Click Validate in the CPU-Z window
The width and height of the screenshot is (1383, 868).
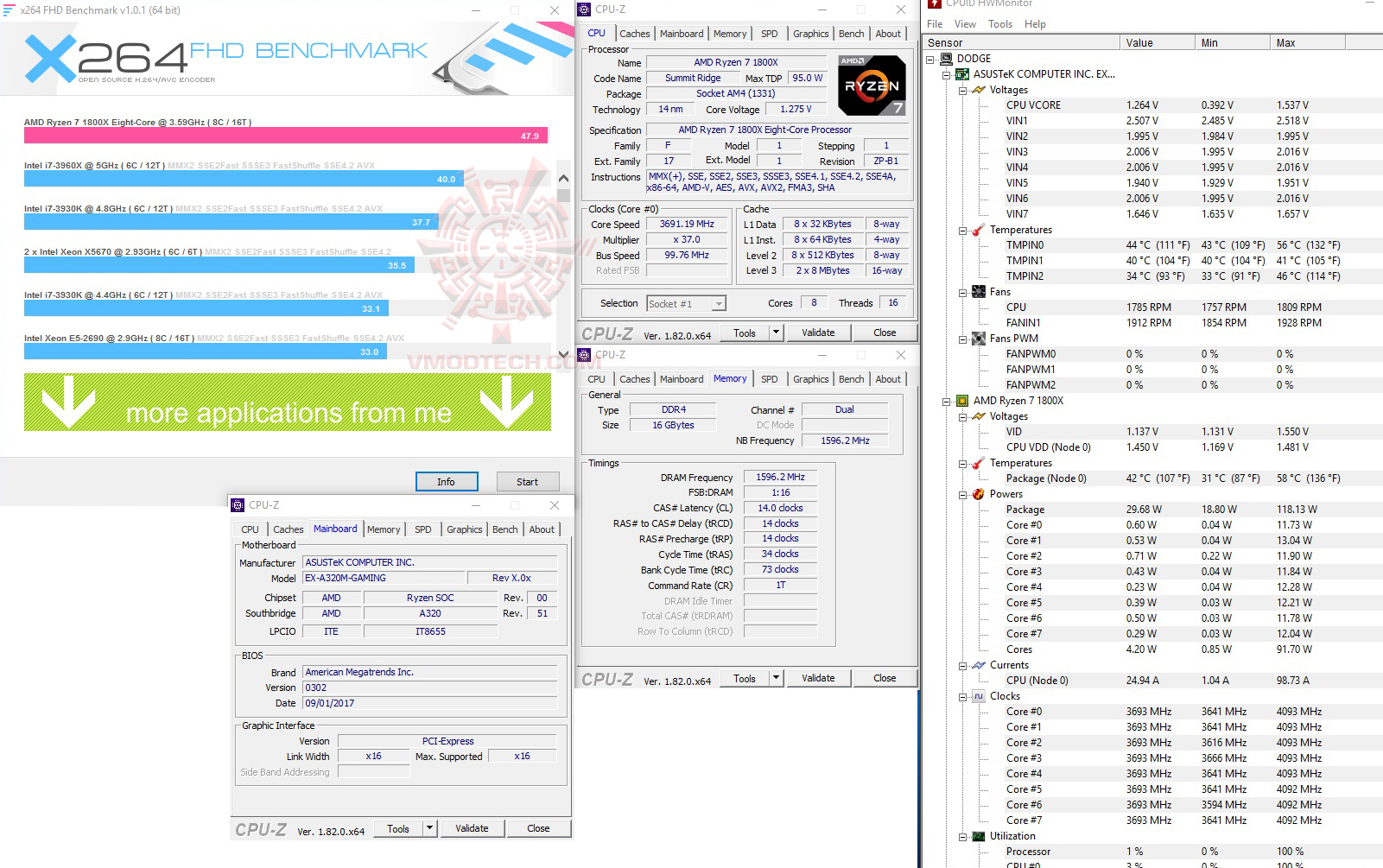click(817, 332)
